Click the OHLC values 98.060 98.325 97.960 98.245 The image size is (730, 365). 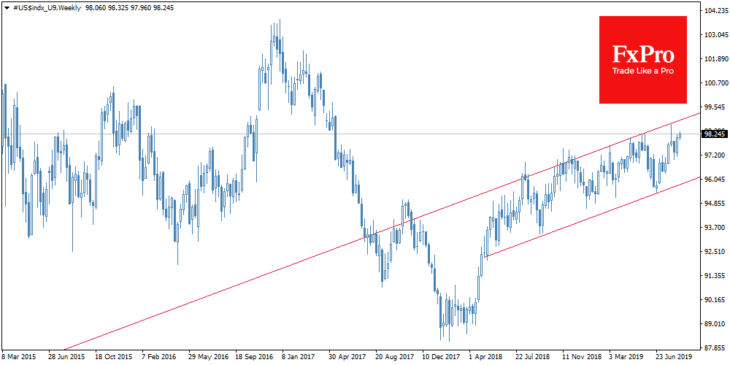click(x=130, y=8)
